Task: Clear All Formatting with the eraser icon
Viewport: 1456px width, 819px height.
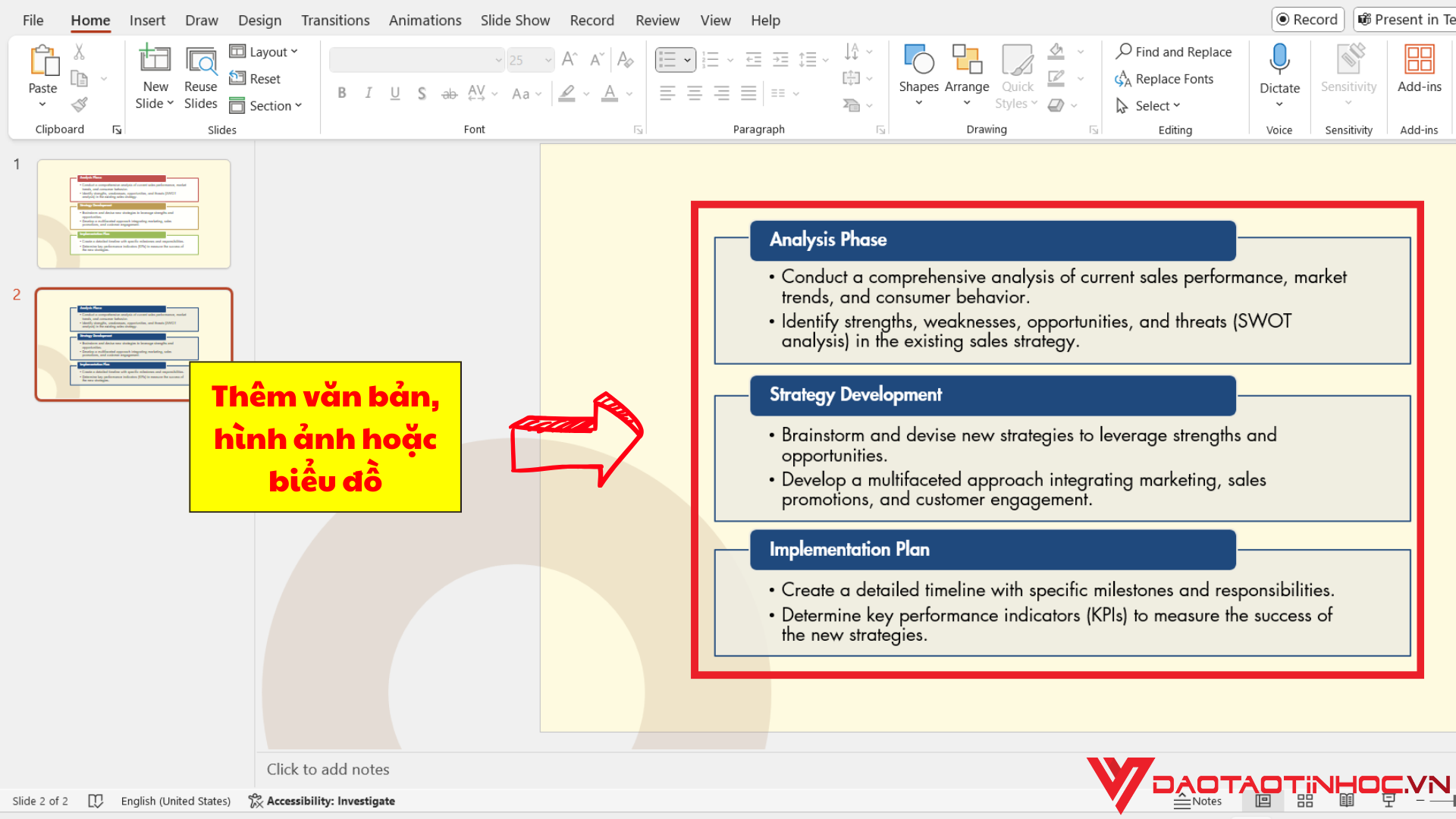Action: (x=626, y=59)
